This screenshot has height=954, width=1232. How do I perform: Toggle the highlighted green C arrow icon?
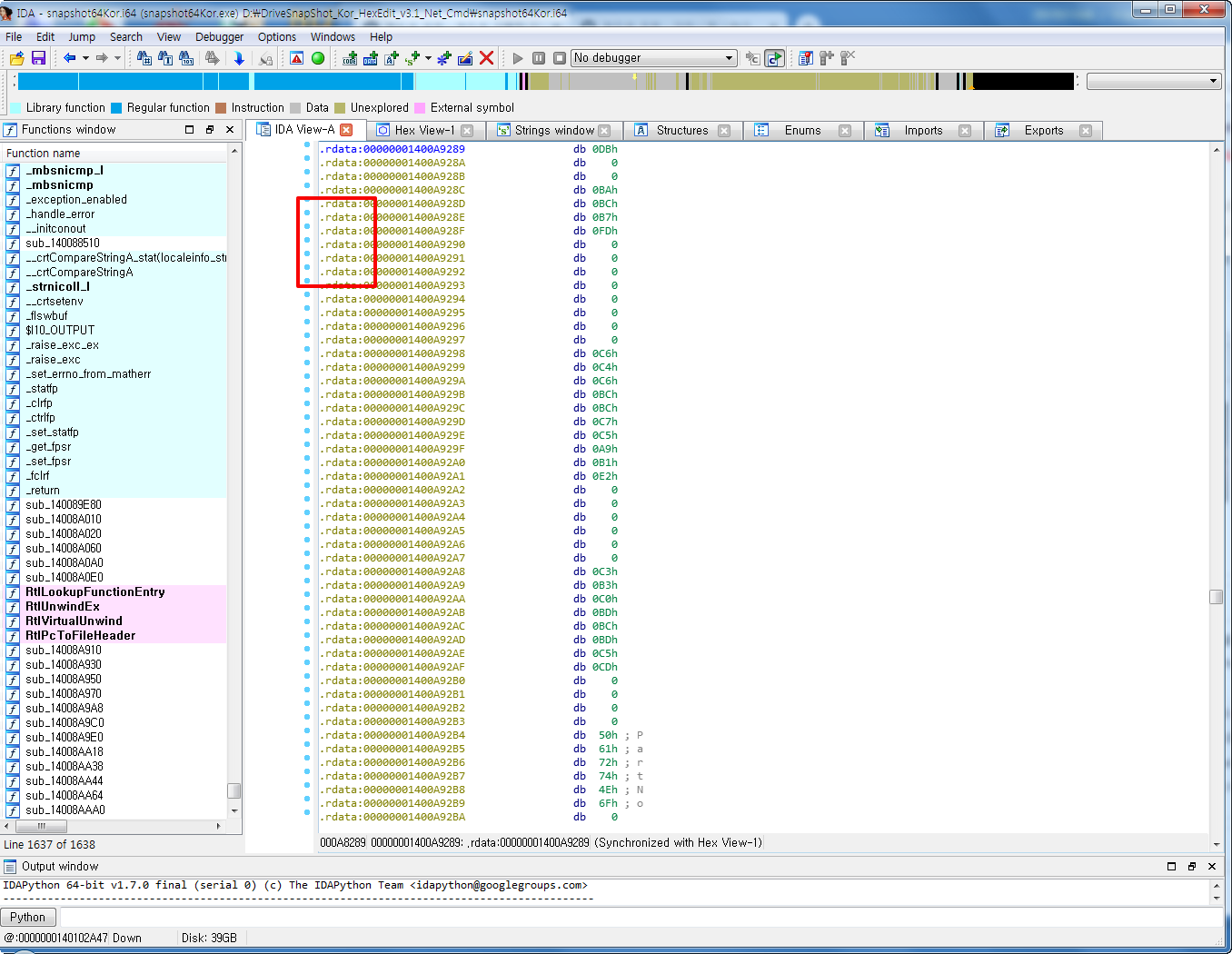click(x=774, y=58)
